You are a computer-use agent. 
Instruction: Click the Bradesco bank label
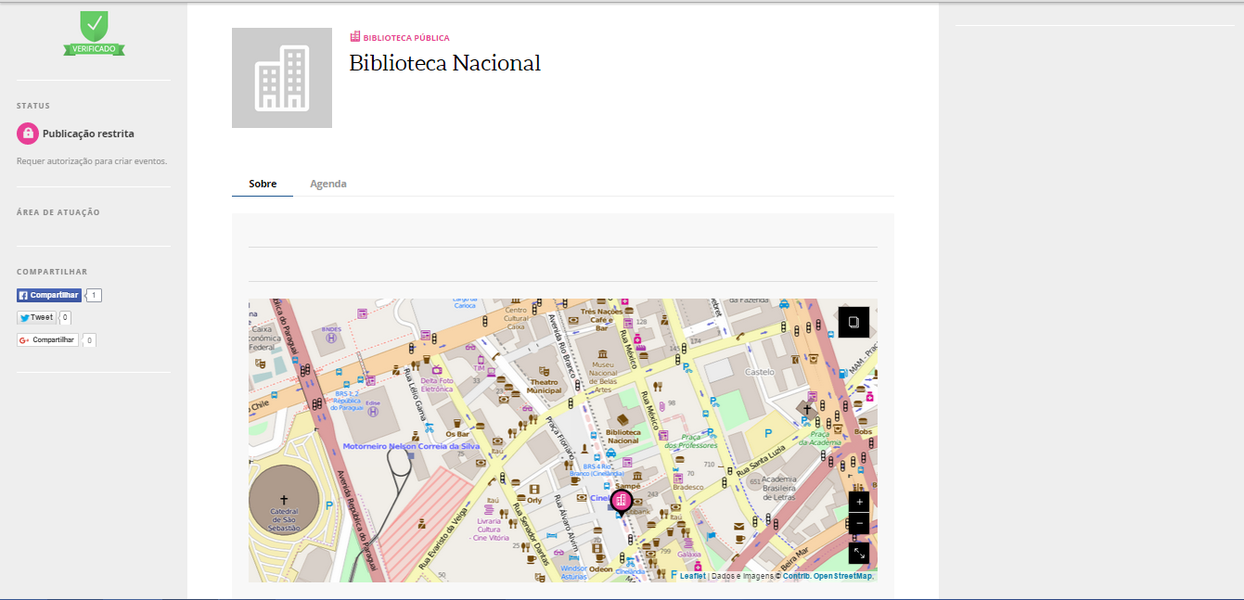[x=687, y=487]
